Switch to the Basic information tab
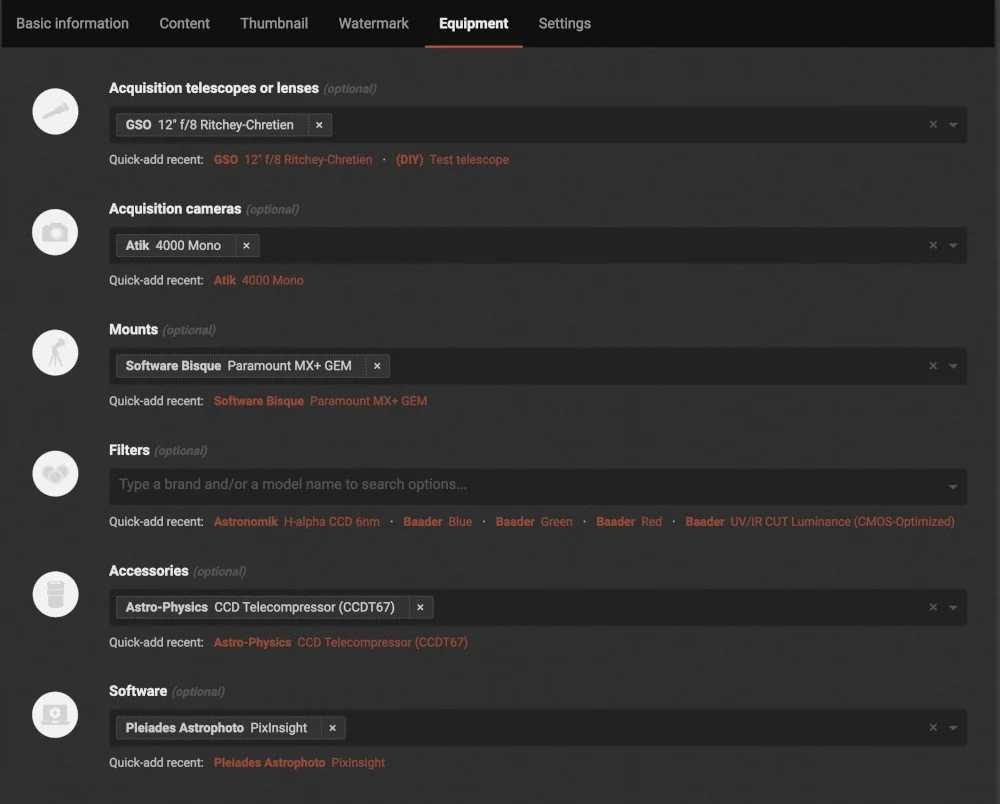1000x804 pixels. [73, 24]
